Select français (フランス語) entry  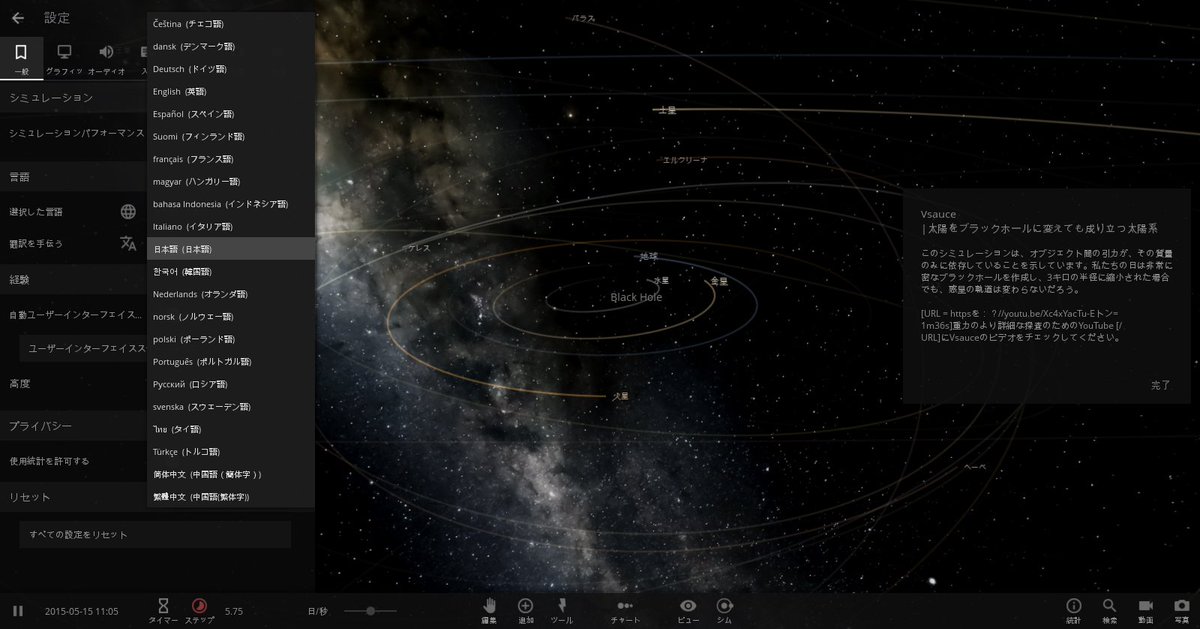[x=231, y=159]
